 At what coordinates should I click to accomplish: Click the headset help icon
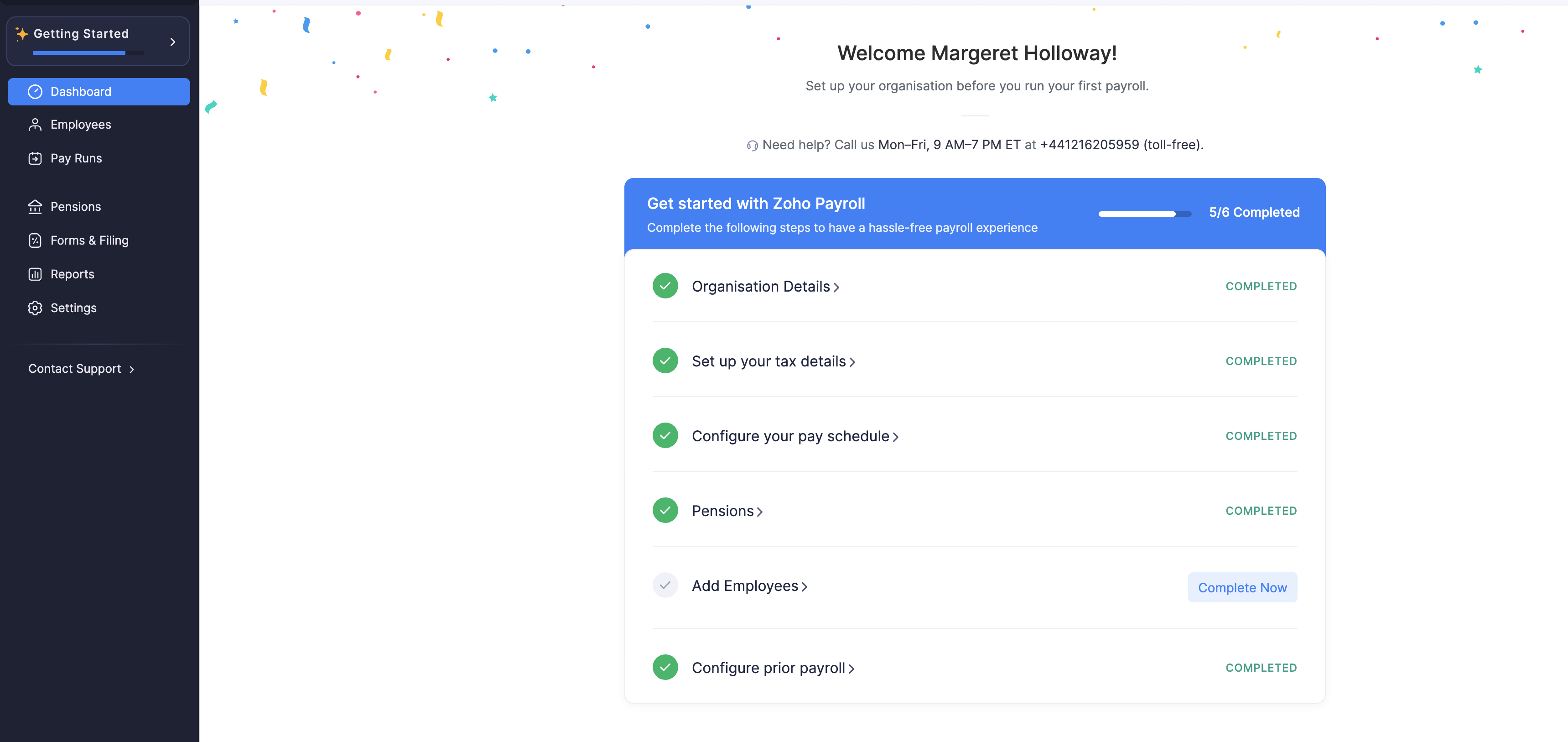coord(753,146)
